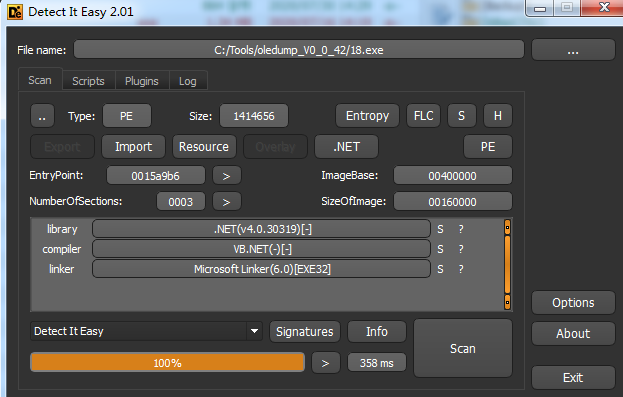Image resolution: width=623 pixels, height=397 pixels.
Task: Click S next to the linker row
Action: click(x=440, y=269)
